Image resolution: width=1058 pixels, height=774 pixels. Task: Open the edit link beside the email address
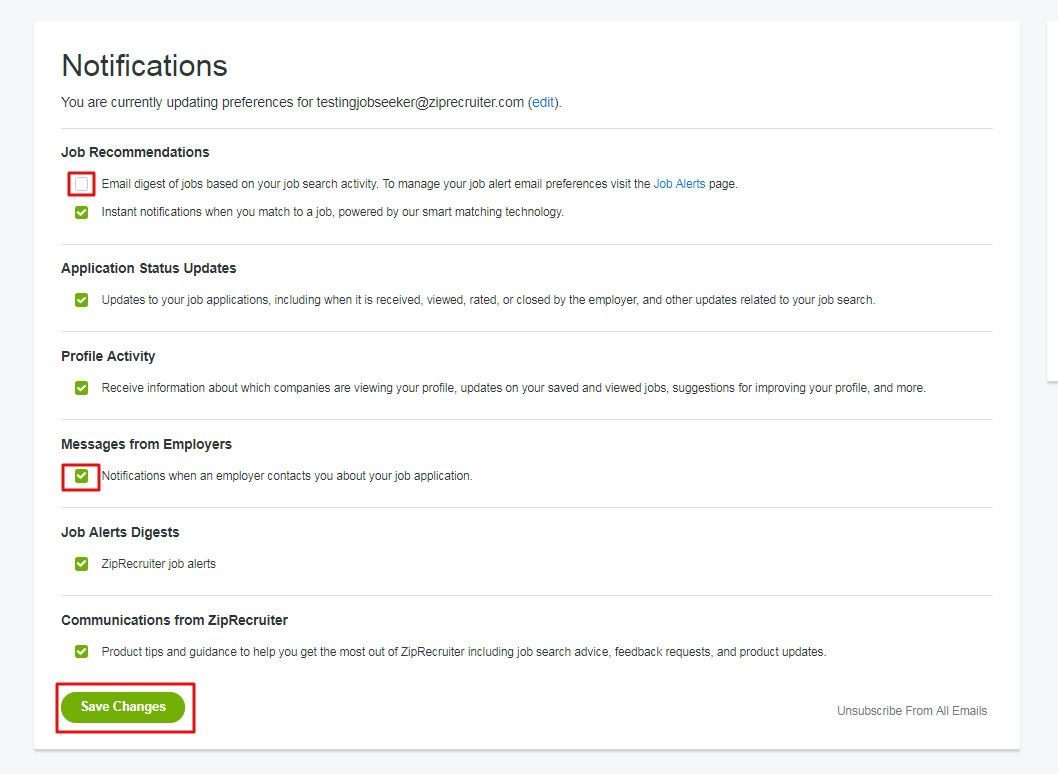(543, 102)
